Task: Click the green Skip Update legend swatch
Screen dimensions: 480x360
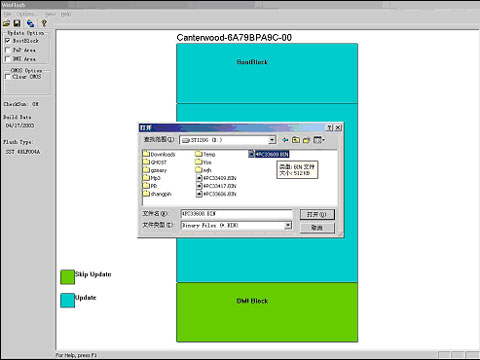Action: click(67, 277)
